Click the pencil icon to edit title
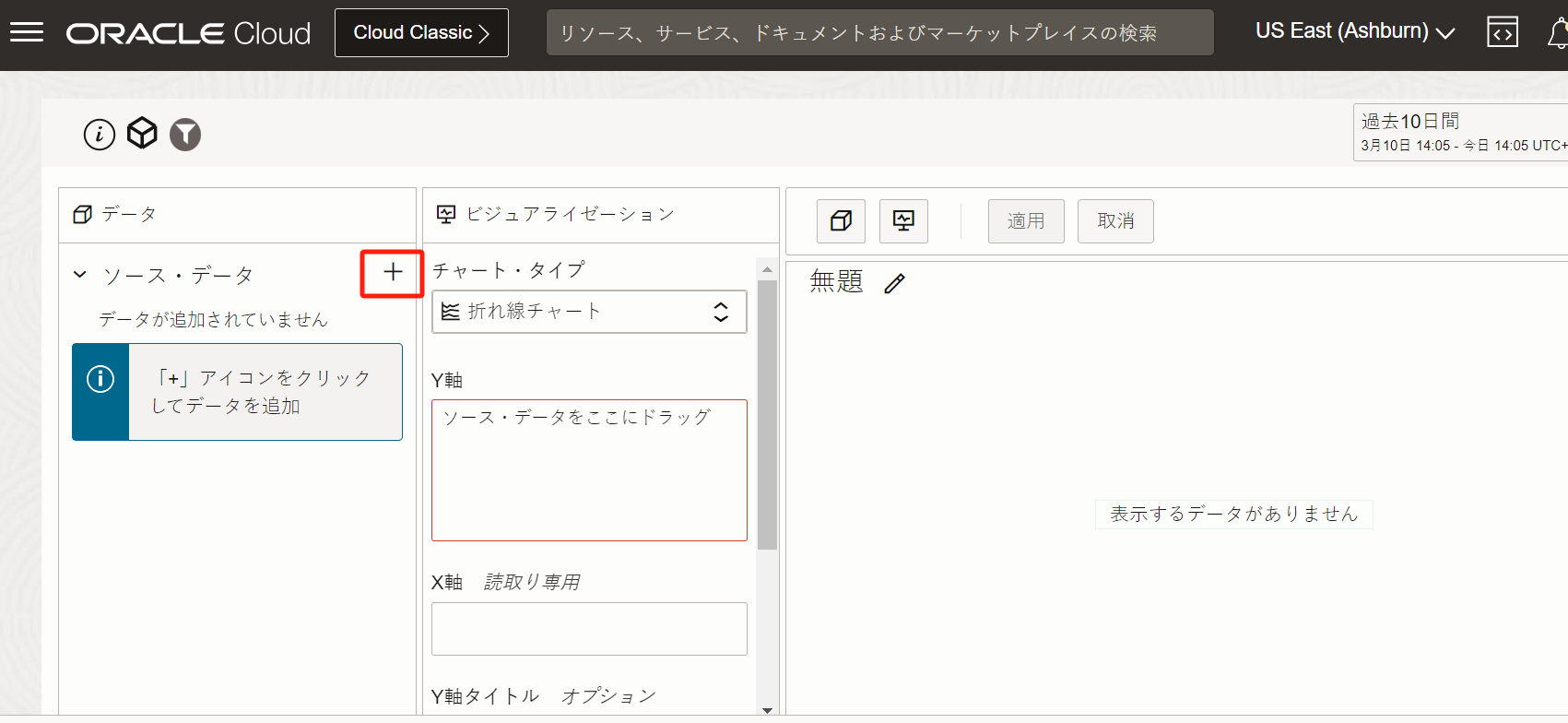The image size is (1568, 723). 894,283
